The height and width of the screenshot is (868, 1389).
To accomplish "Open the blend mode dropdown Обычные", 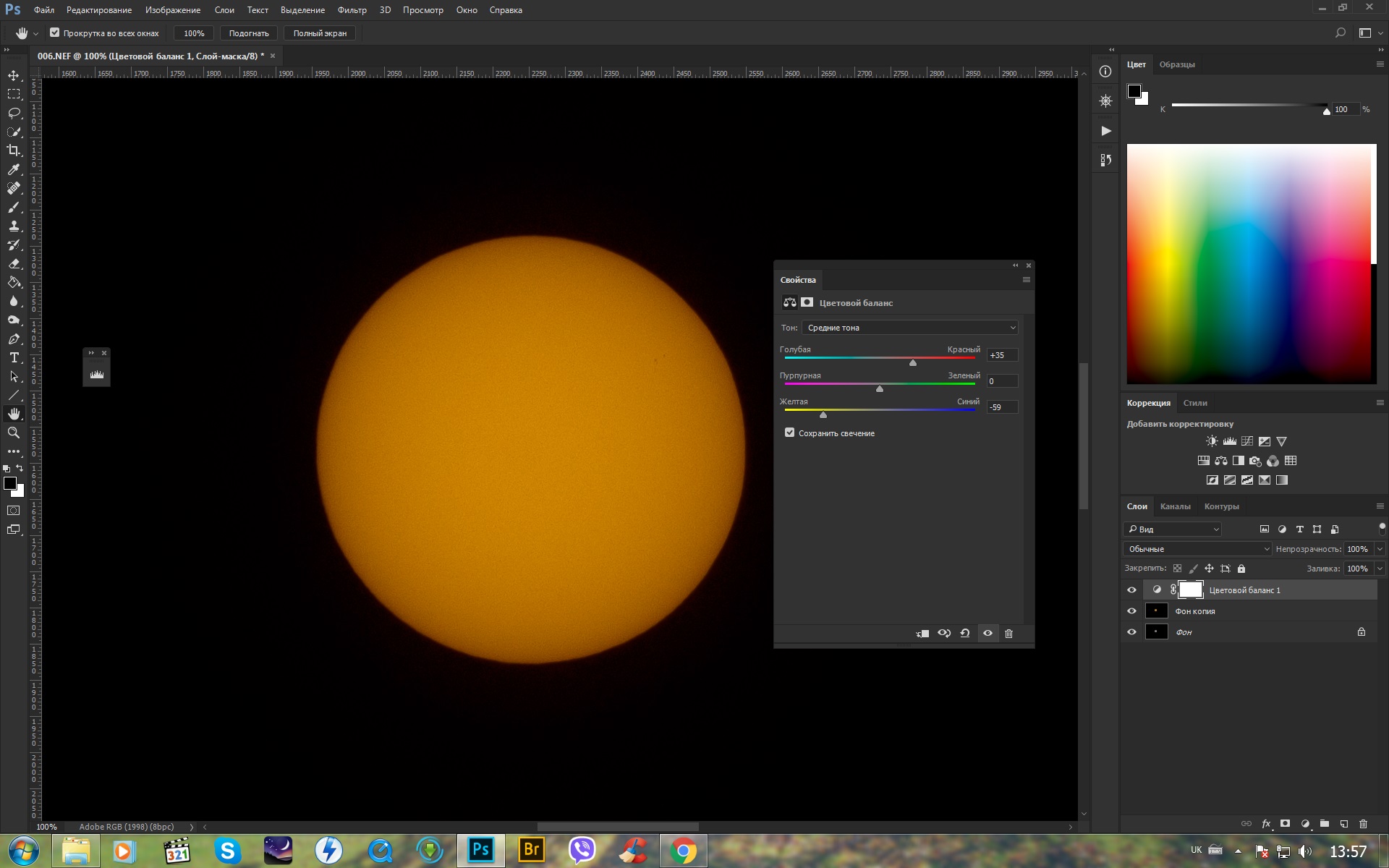I will coord(1197,549).
